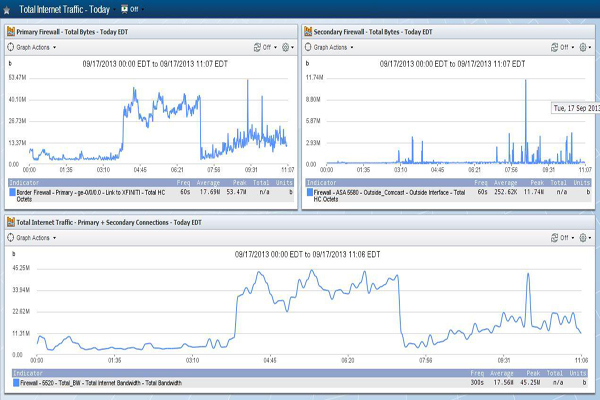Click the favorite star icon beside dashboard title
The height and width of the screenshot is (400, 600).
pos(7,9)
